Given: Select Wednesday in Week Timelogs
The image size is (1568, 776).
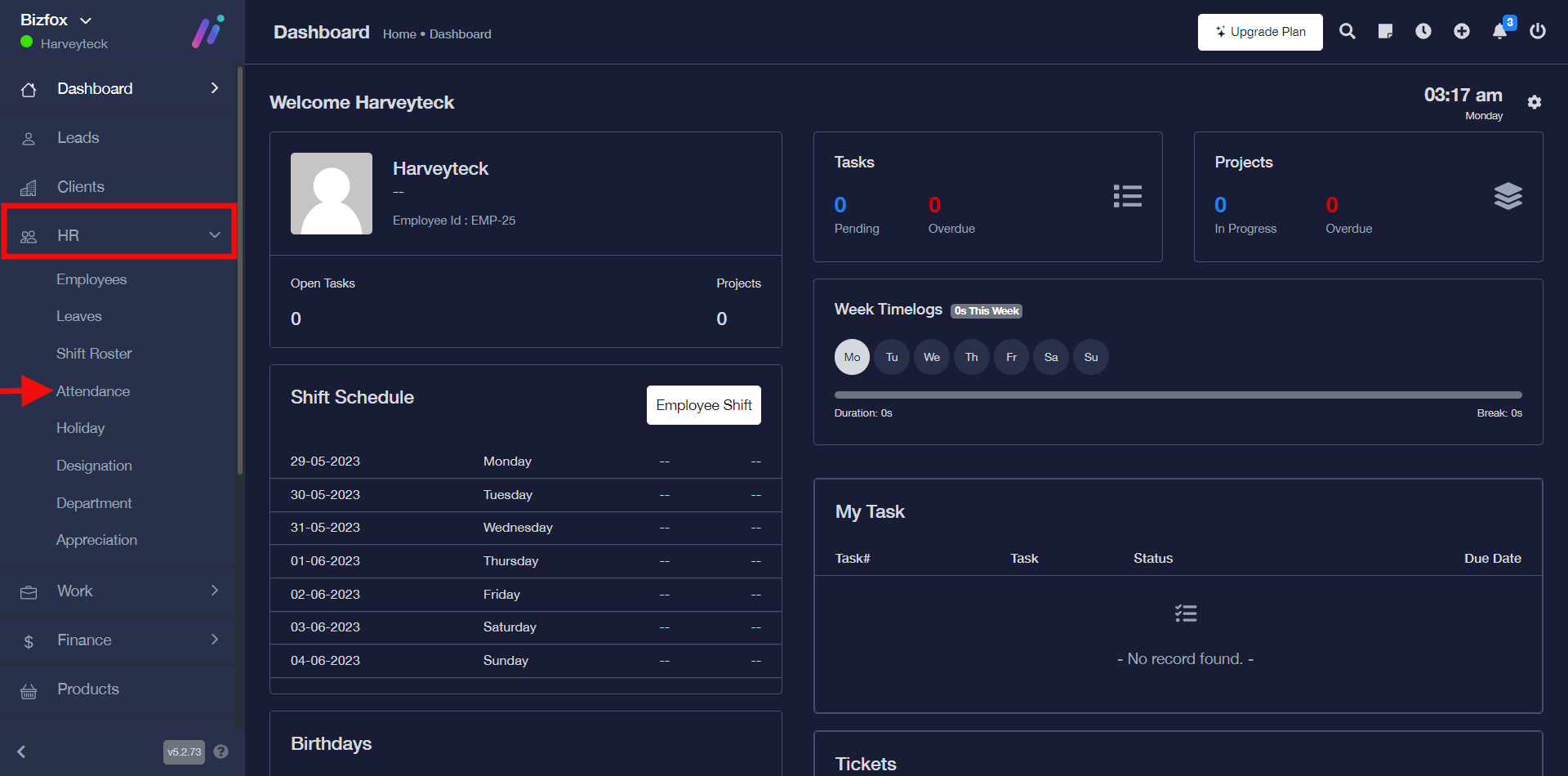Looking at the screenshot, I should click(932, 357).
